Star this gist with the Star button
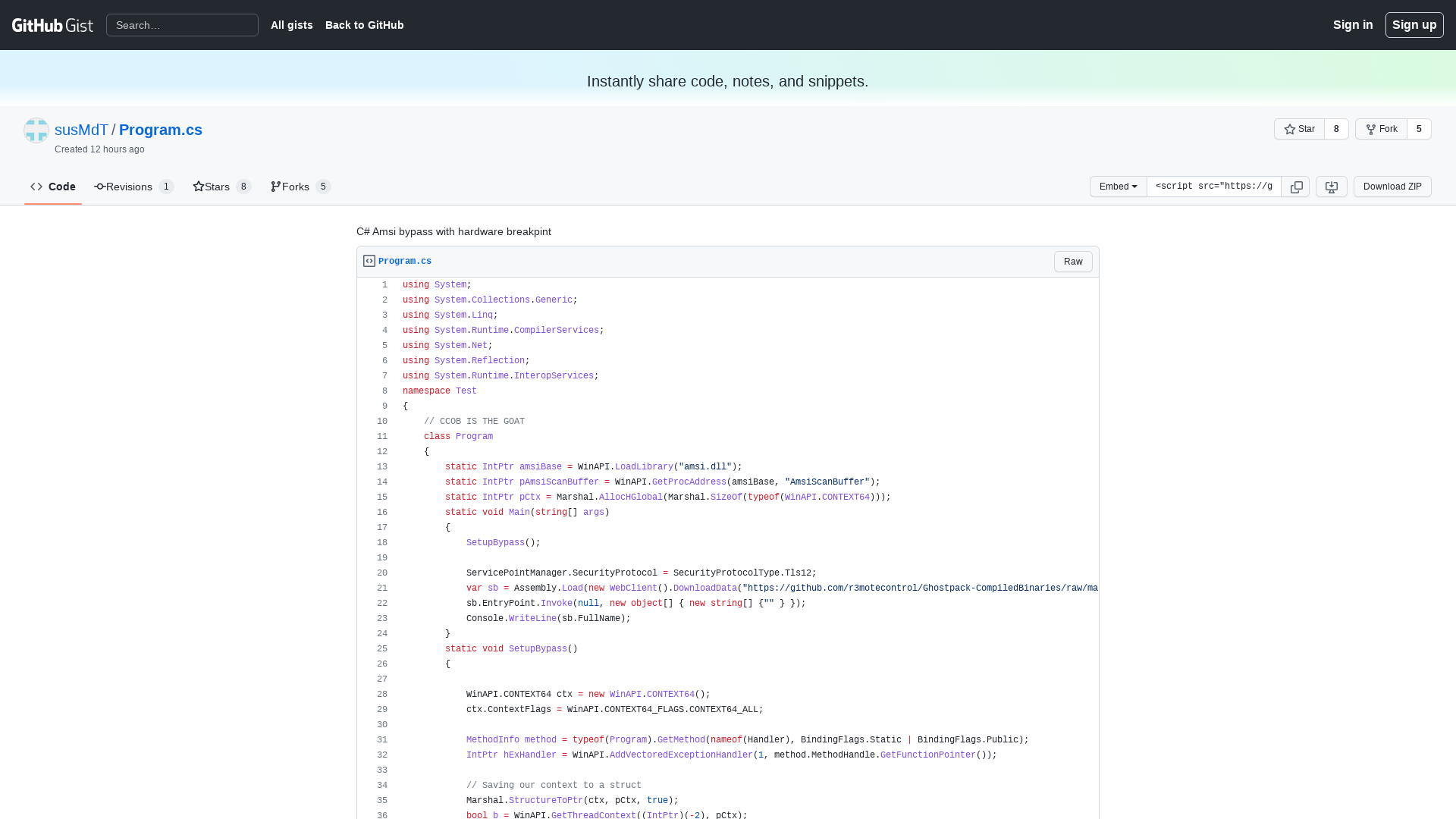Viewport: 1456px width, 819px height. tap(1299, 129)
